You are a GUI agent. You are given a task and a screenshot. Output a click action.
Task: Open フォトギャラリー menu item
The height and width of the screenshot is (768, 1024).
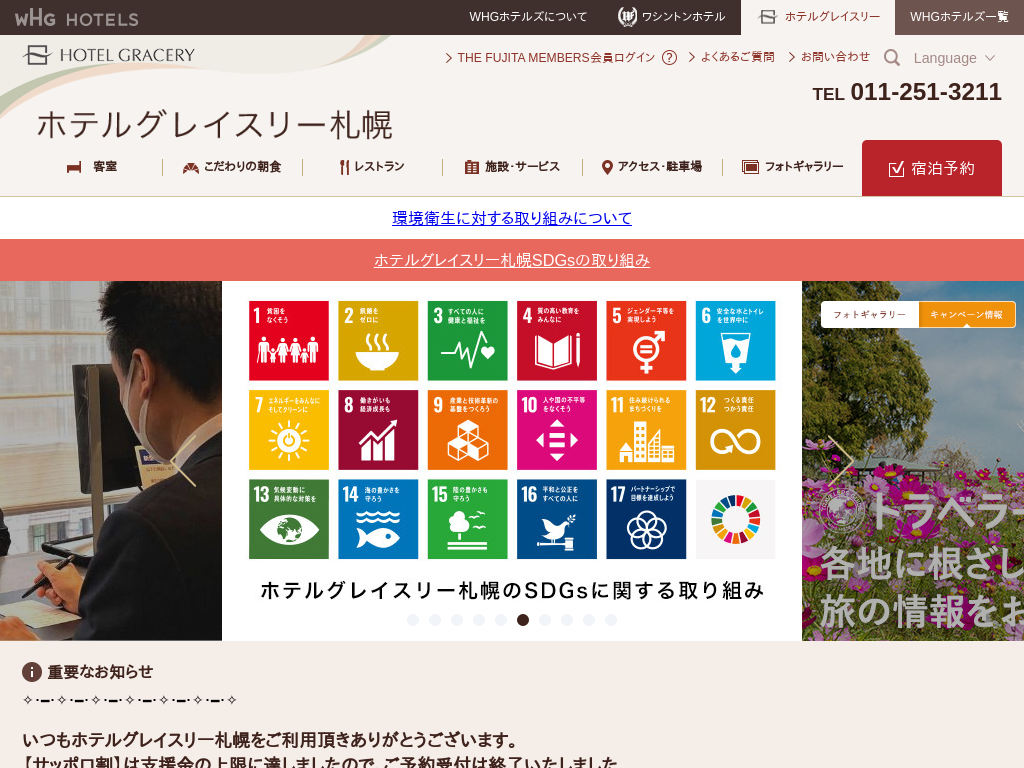792,167
